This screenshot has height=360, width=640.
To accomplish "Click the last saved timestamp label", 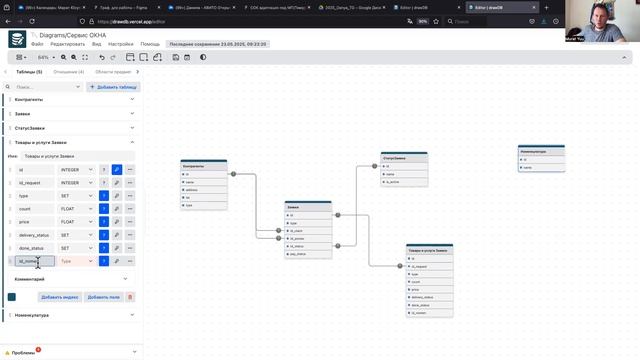I will pos(218,44).
